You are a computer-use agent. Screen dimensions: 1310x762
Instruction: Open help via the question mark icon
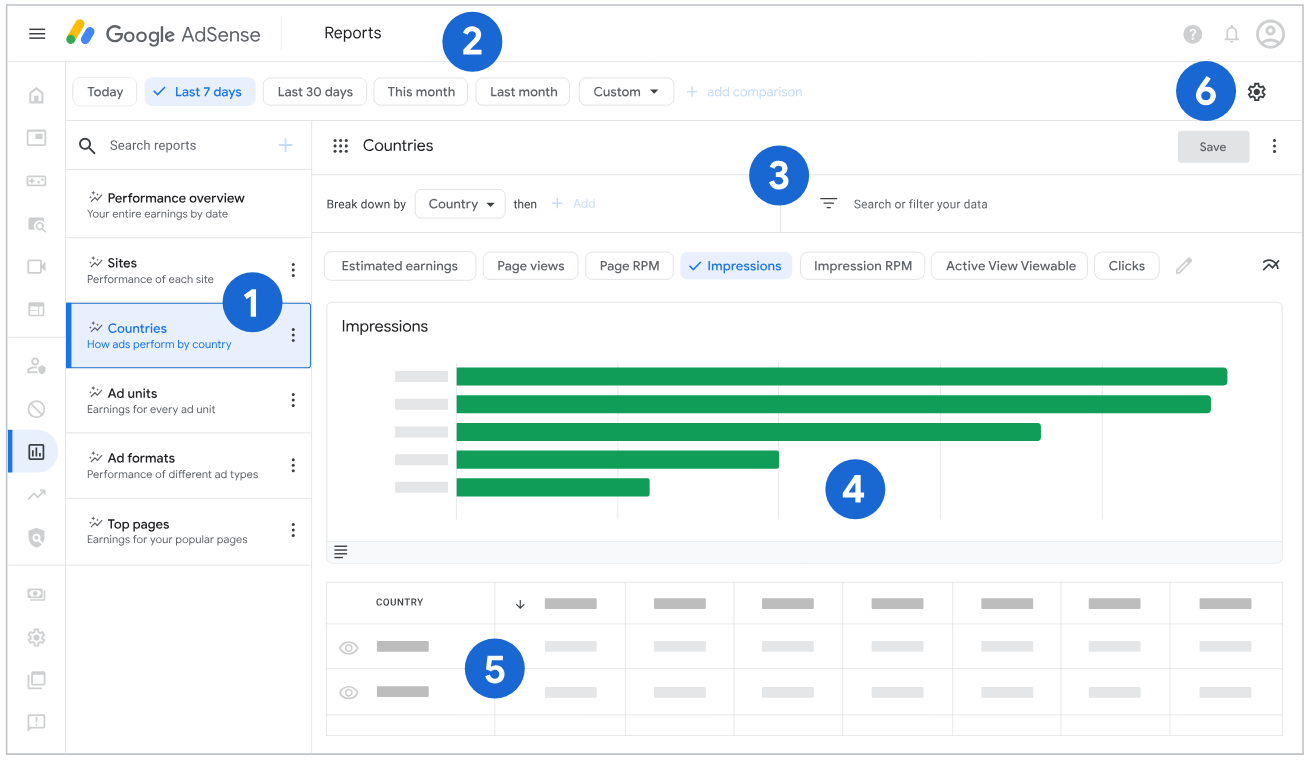(1192, 33)
